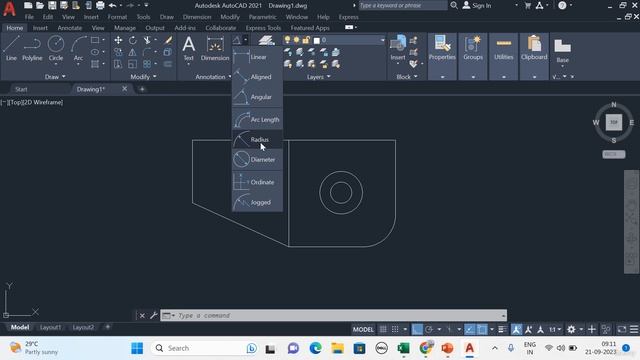The image size is (640, 360).
Task: Click the Save icon in quick access toolbar
Action: tap(52, 5)
